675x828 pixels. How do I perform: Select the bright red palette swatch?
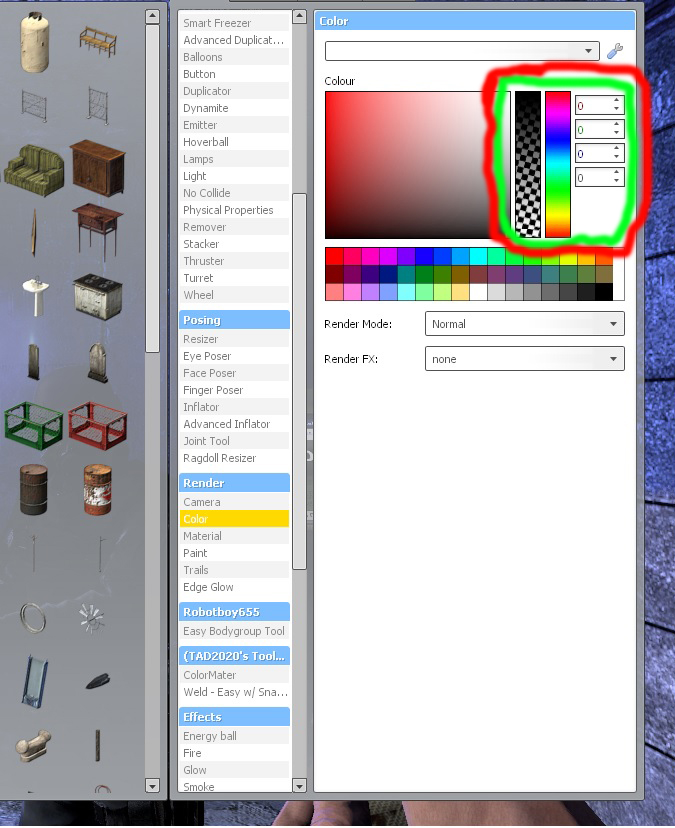pos(334,256)
